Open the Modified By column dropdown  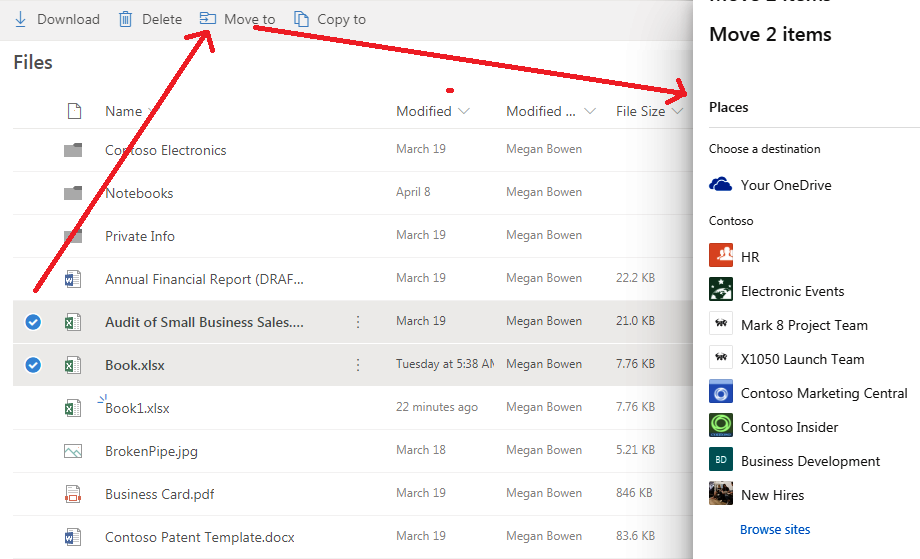(590, 111)
